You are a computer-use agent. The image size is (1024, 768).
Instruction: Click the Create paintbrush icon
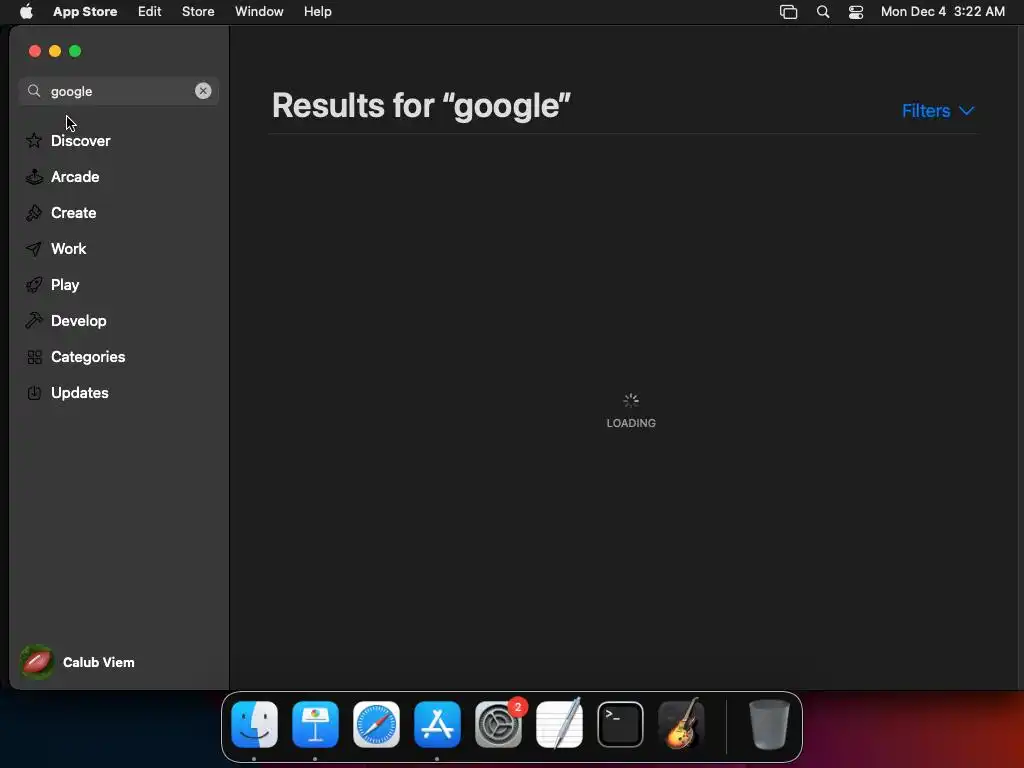click(x=34, y=212)
